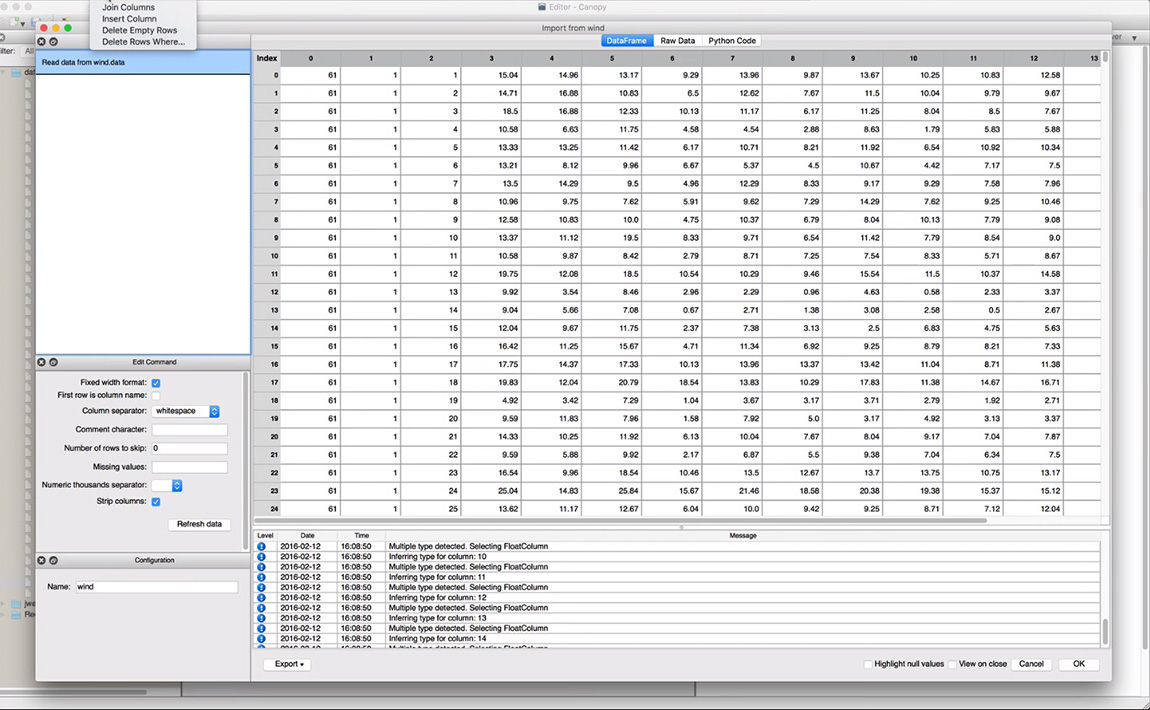Click row index 0
The image size is (1150, 710).
[x=267, y=75]
